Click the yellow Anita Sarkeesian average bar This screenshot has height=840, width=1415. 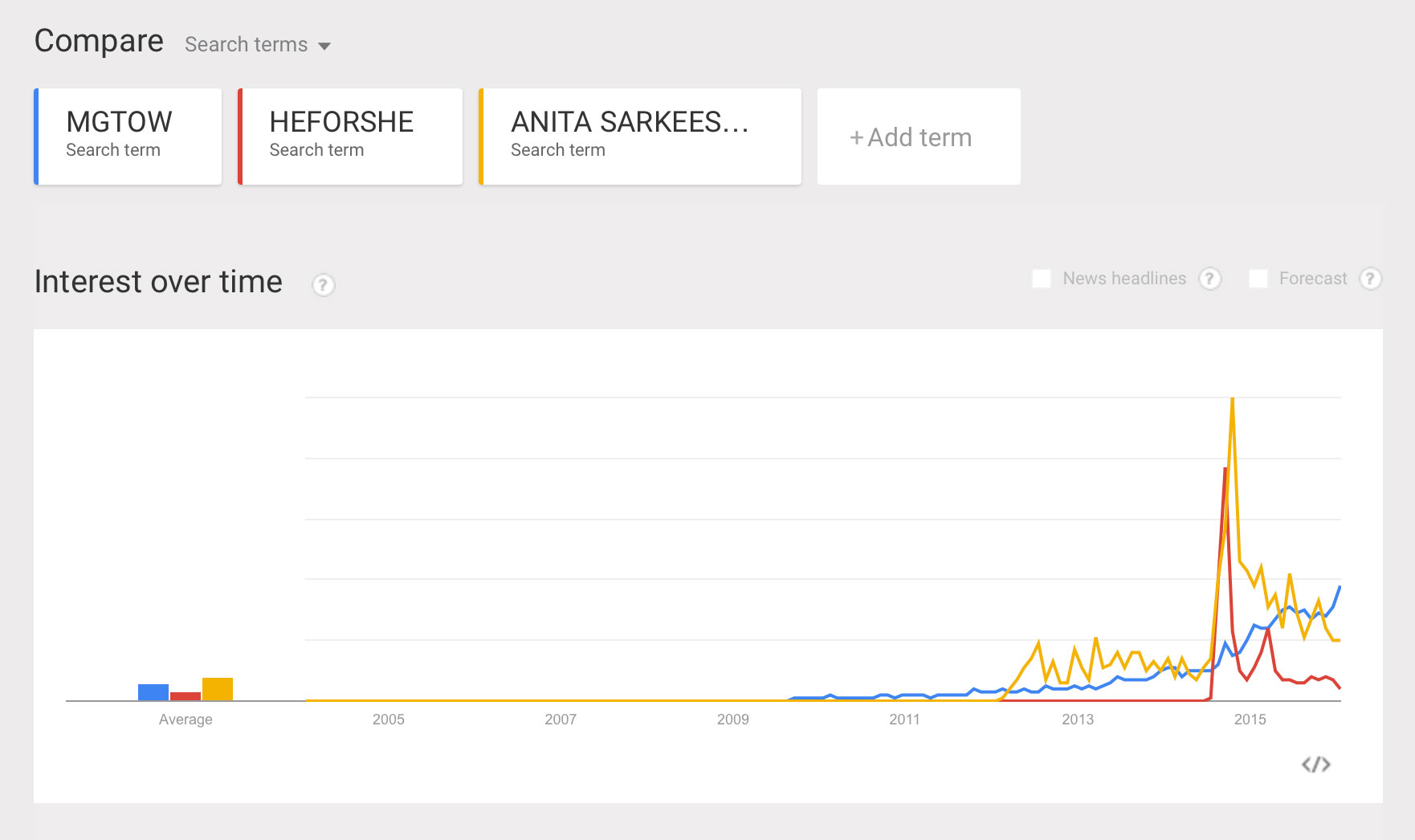tap(218, 689)
